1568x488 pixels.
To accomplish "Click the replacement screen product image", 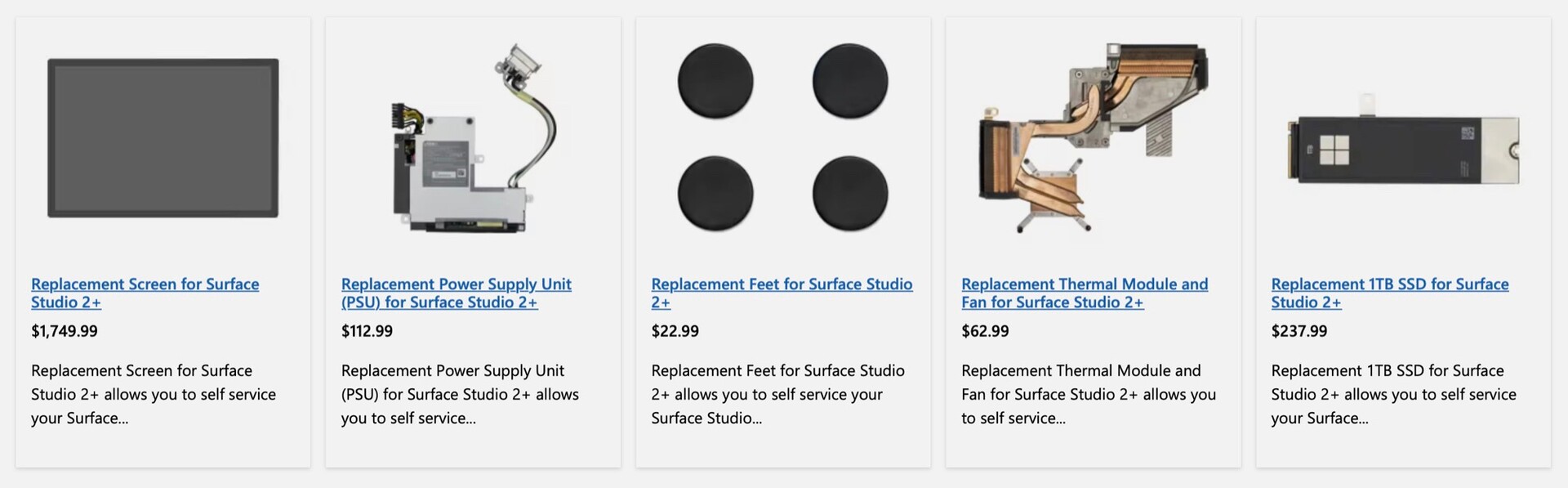I will click(x=163, y=137).
